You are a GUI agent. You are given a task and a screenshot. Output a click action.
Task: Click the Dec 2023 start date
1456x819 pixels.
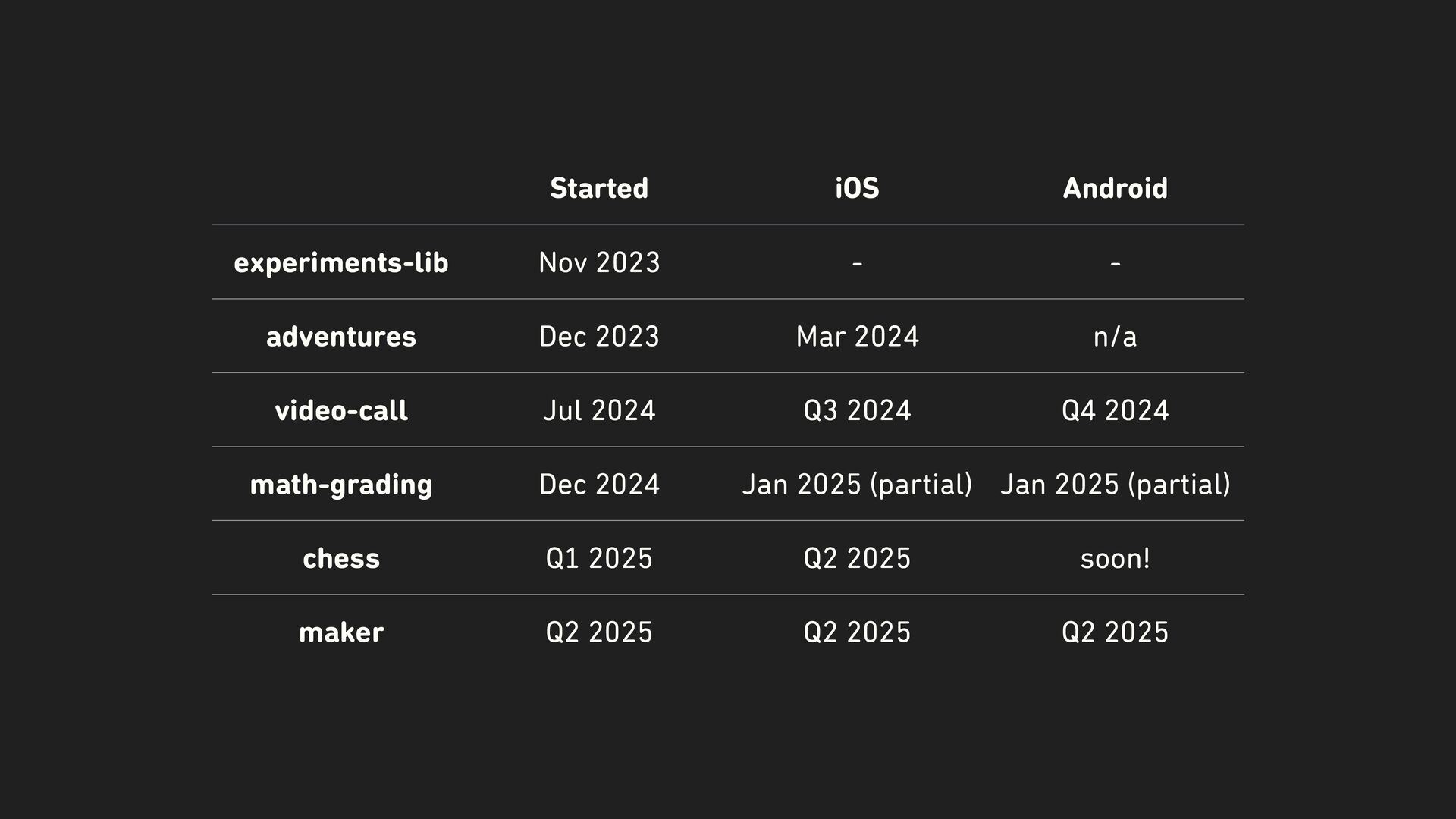coord(599,336)
